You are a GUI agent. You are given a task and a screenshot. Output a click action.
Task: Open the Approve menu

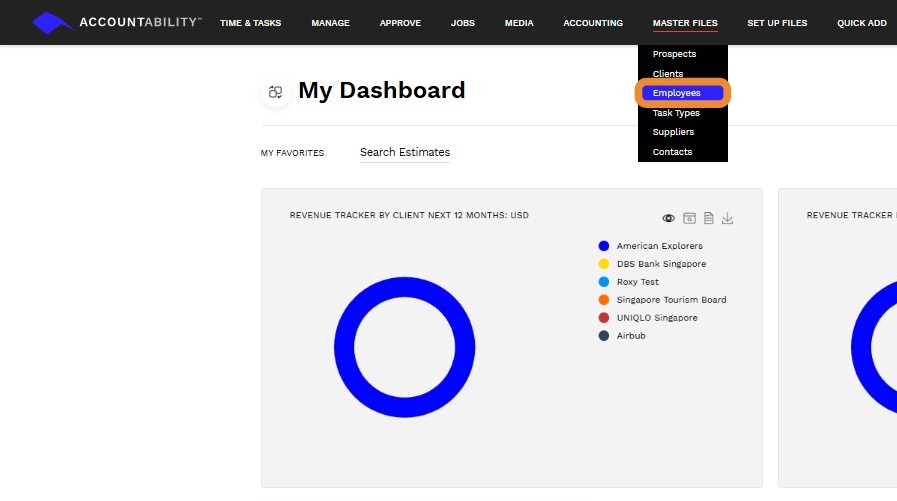(400, 23)
